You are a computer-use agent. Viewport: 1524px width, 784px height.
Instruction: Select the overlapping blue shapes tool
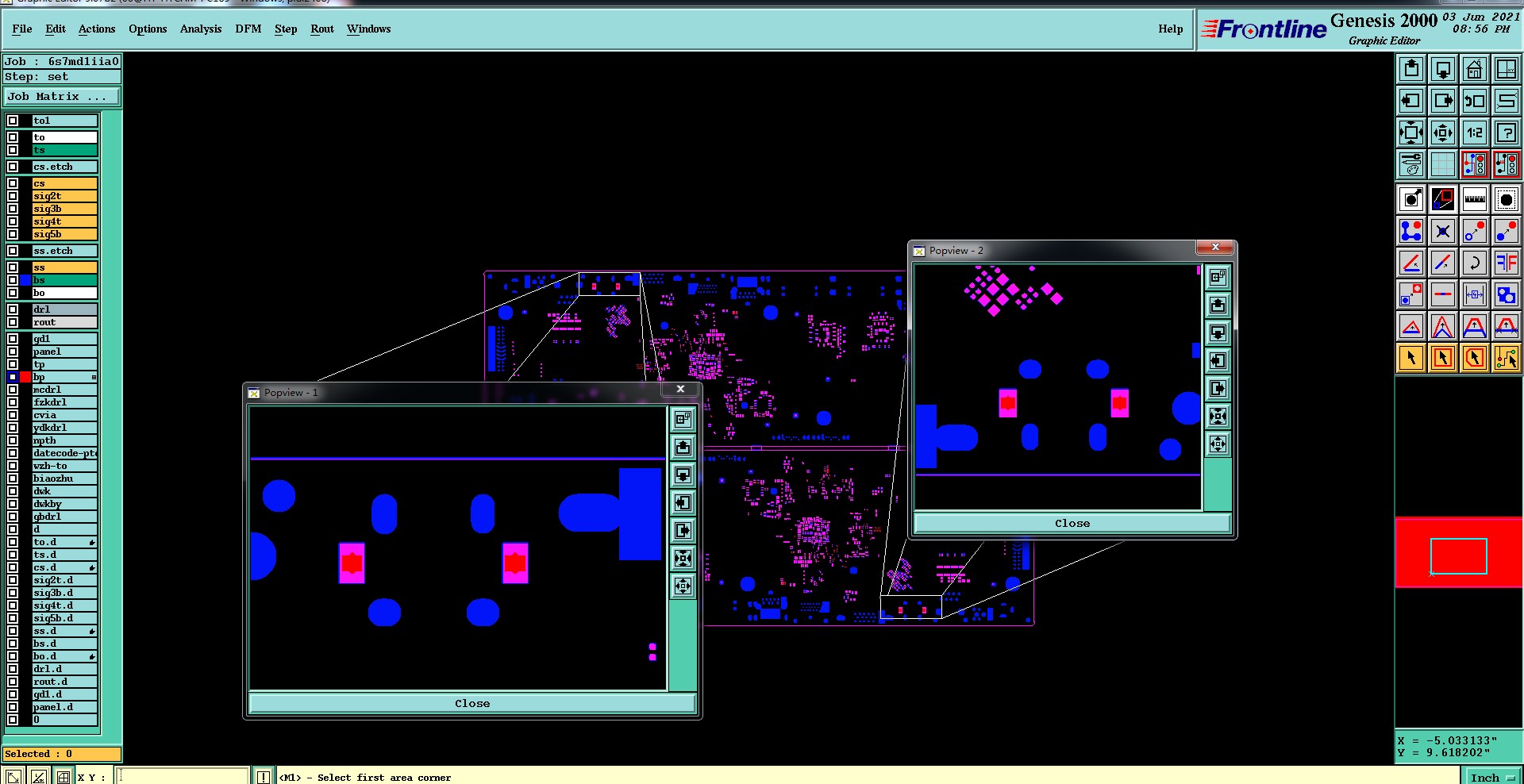click(1506, 294)
